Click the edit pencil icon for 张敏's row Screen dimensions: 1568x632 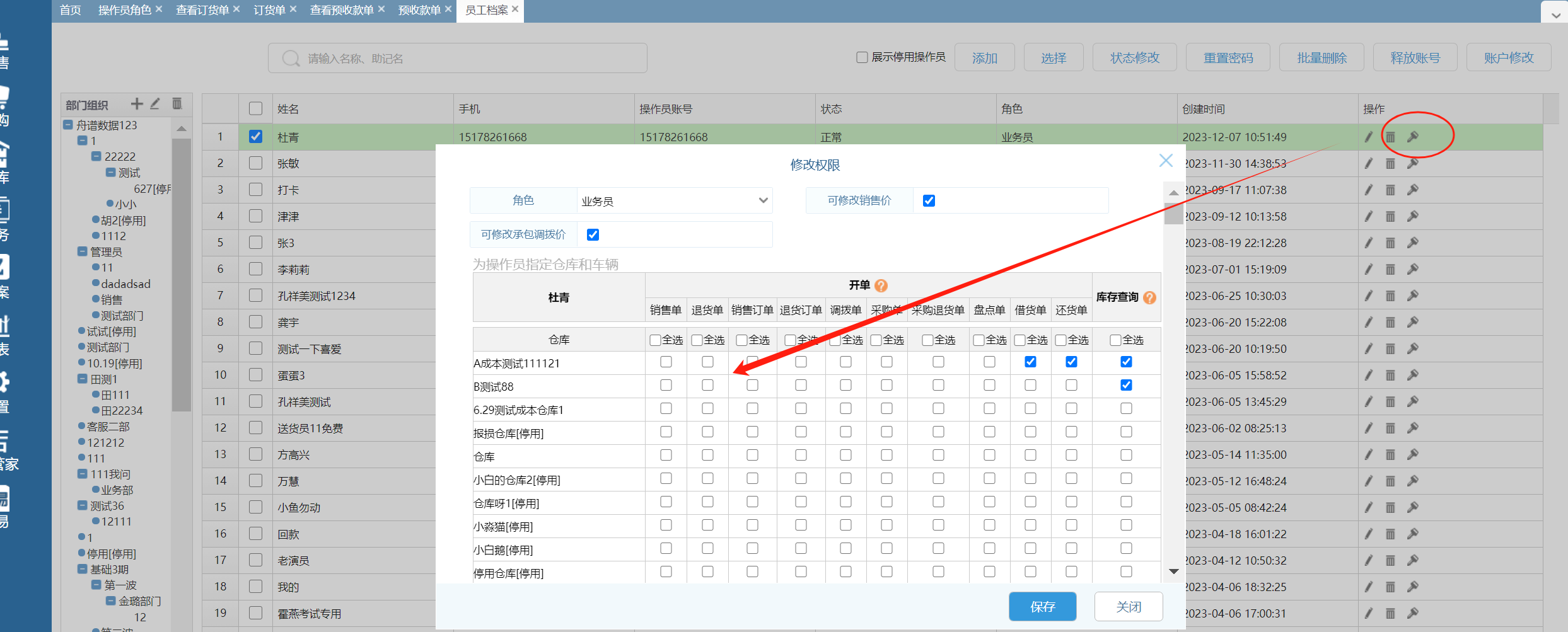pos(1368,164)
